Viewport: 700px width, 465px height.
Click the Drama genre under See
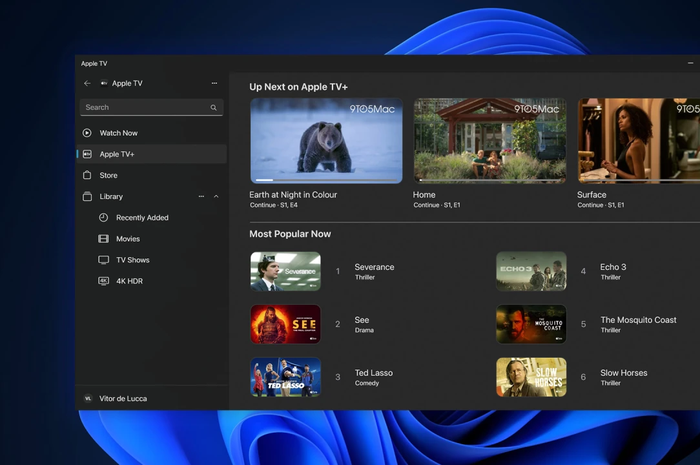(364, 330)
